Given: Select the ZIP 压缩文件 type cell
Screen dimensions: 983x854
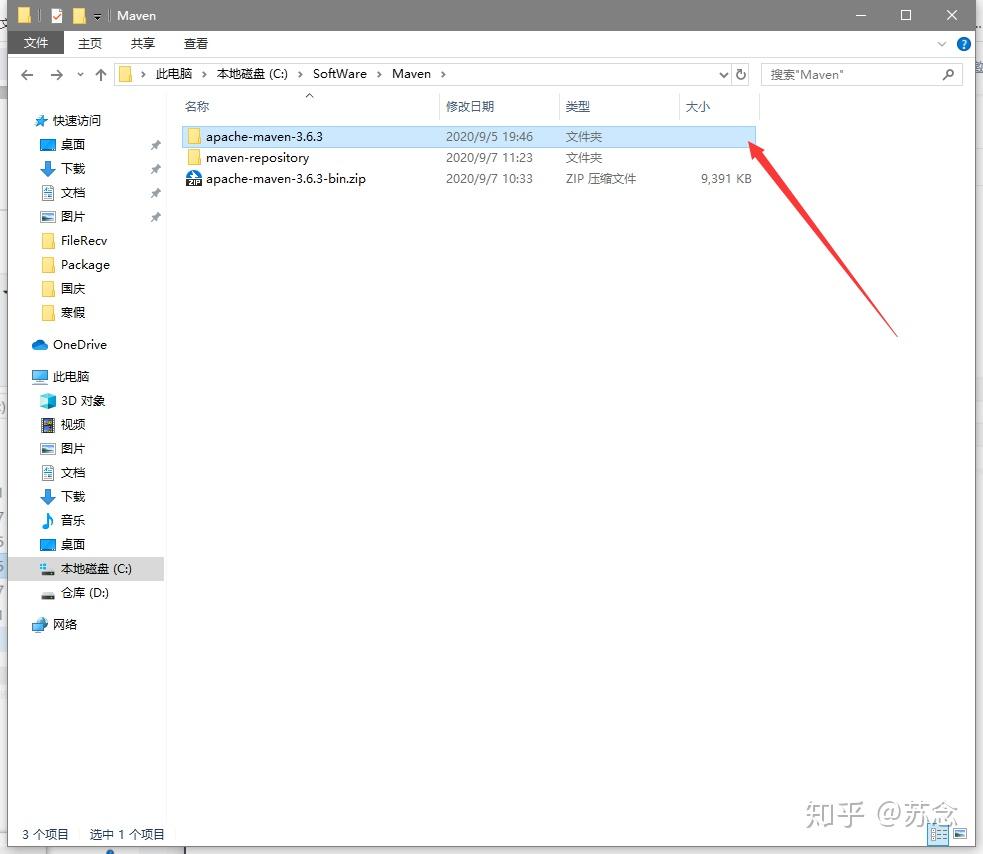Looking at the screenshot, I should pyautogui.click(x=601, y=179).
